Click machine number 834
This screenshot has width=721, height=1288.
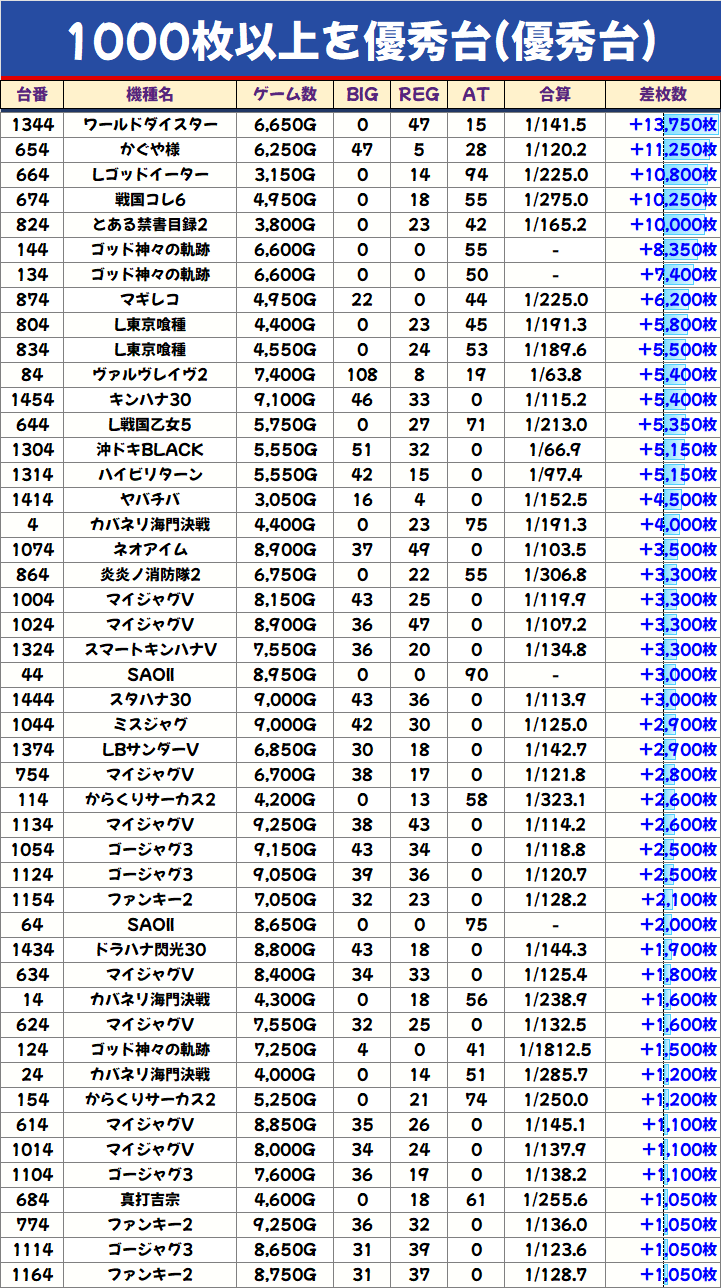coord(32,350)
